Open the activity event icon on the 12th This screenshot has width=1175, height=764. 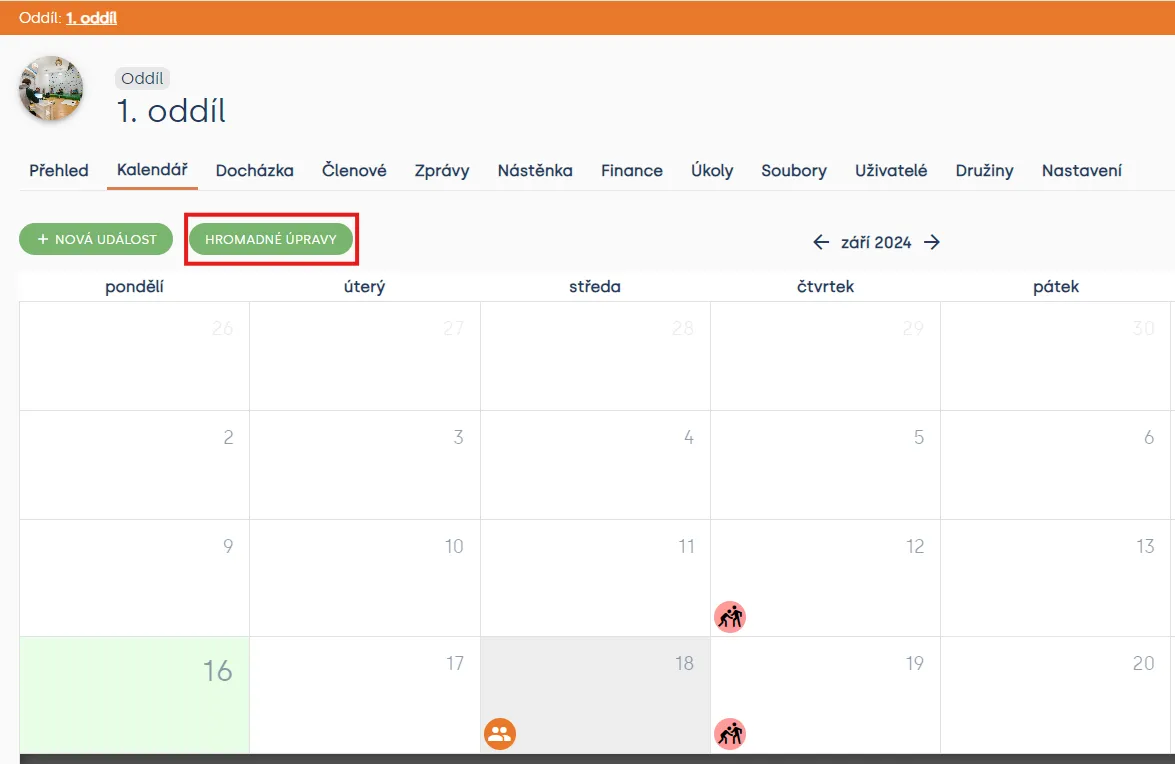coord(730,617)
